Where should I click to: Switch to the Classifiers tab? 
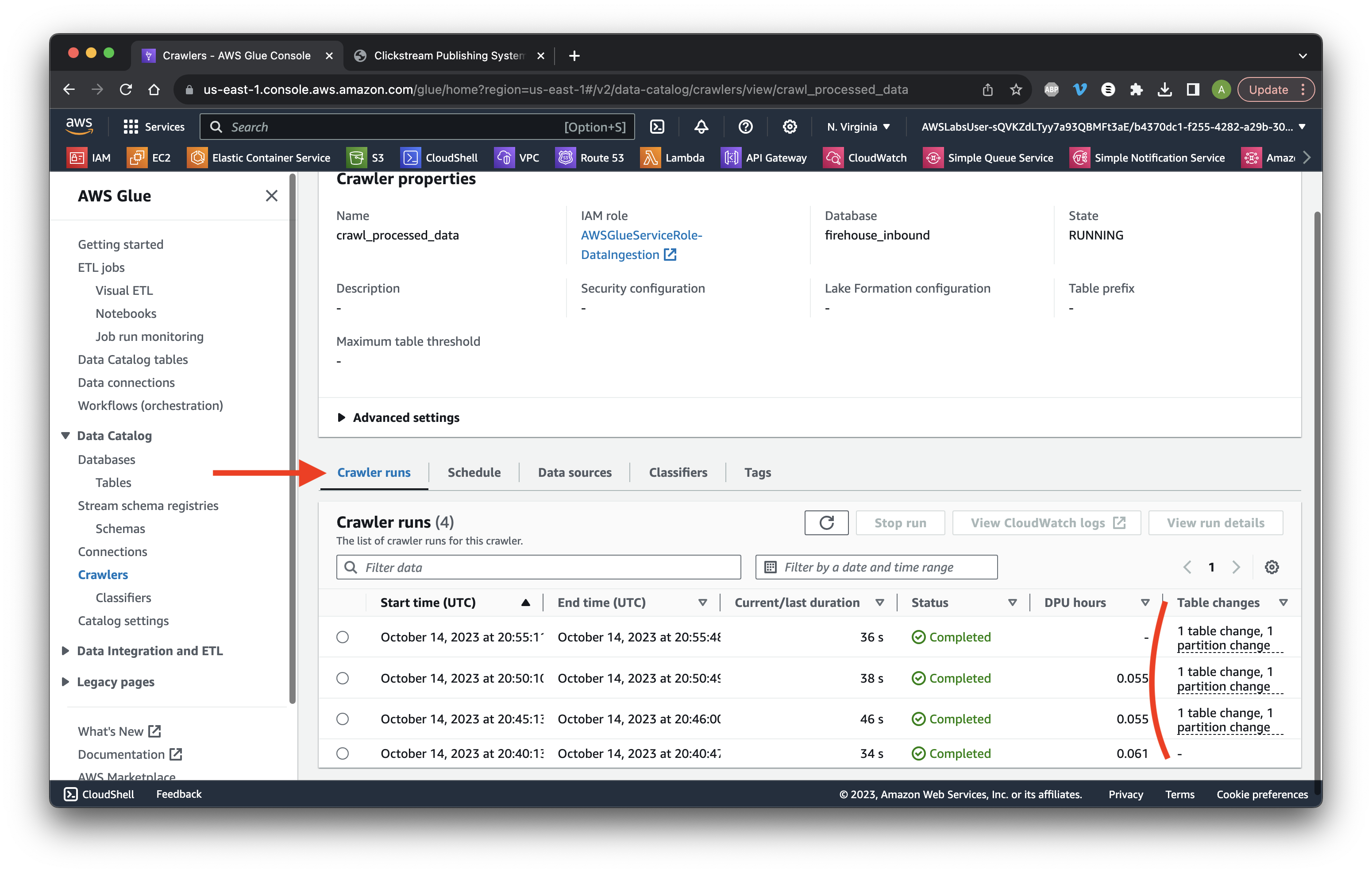tap(678, 472)
